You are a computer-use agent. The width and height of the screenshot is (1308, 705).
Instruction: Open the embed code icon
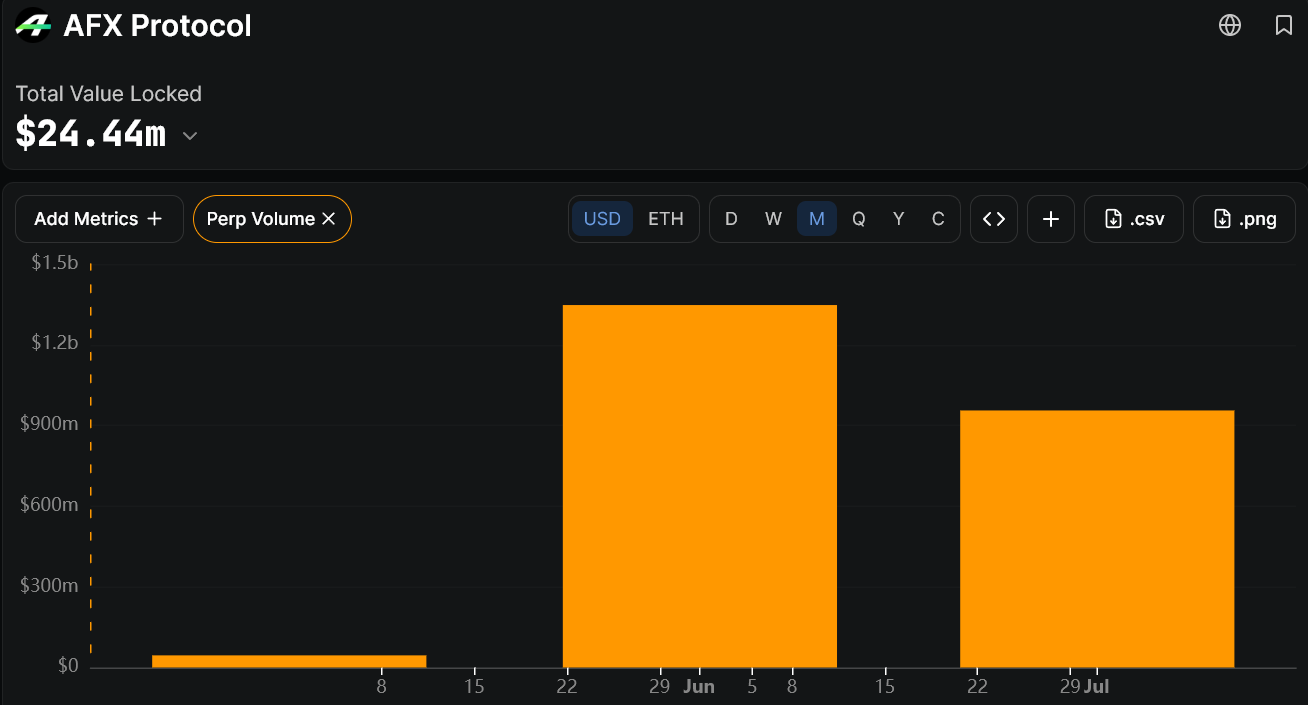point(994,219)
